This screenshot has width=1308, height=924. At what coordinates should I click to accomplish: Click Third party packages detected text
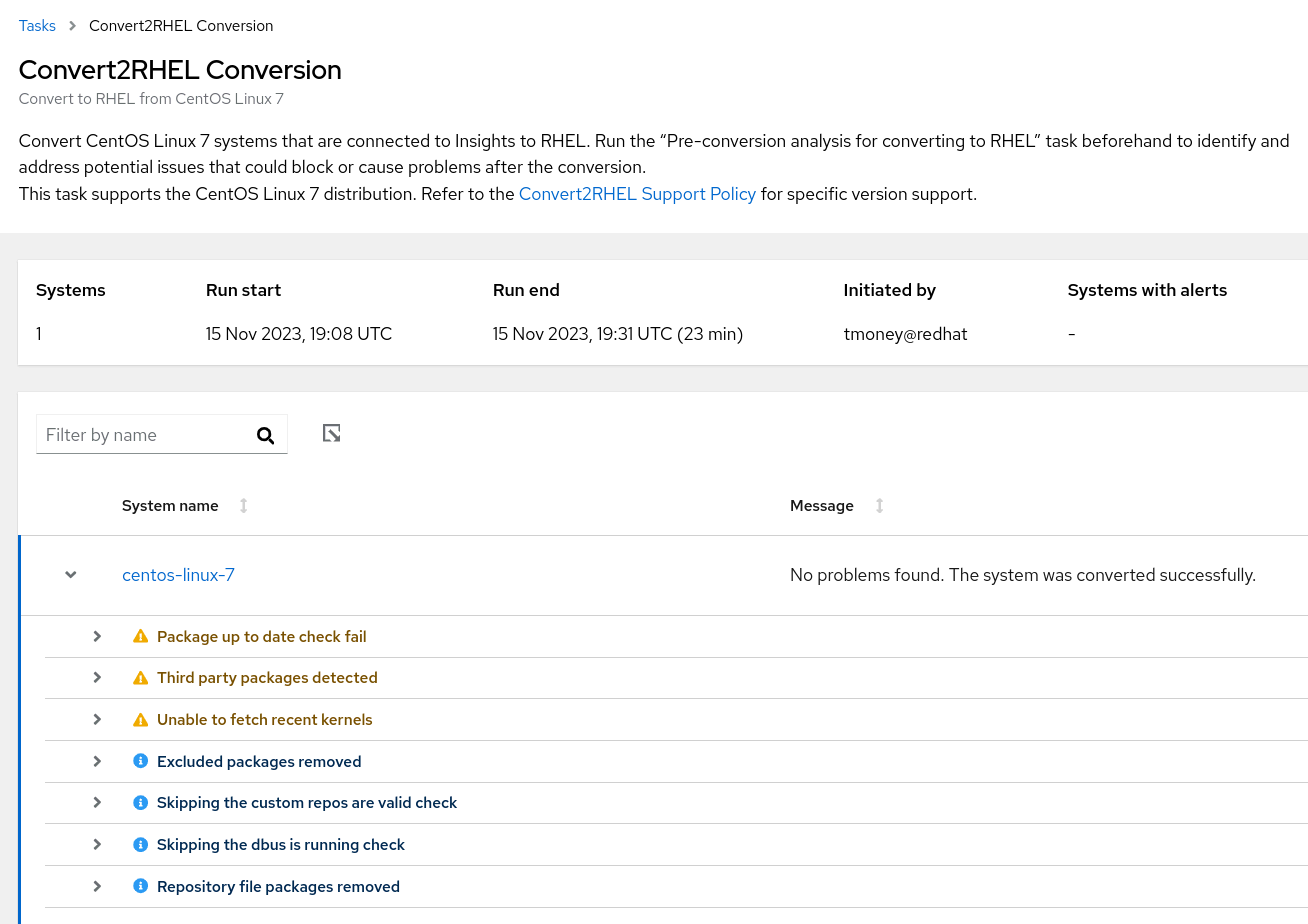[267, 678]
